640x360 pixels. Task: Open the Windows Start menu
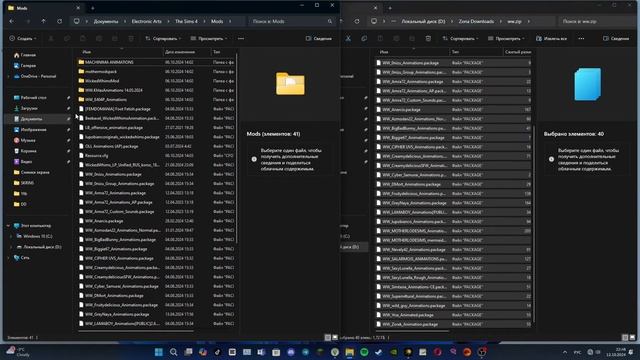pos(159,352)
